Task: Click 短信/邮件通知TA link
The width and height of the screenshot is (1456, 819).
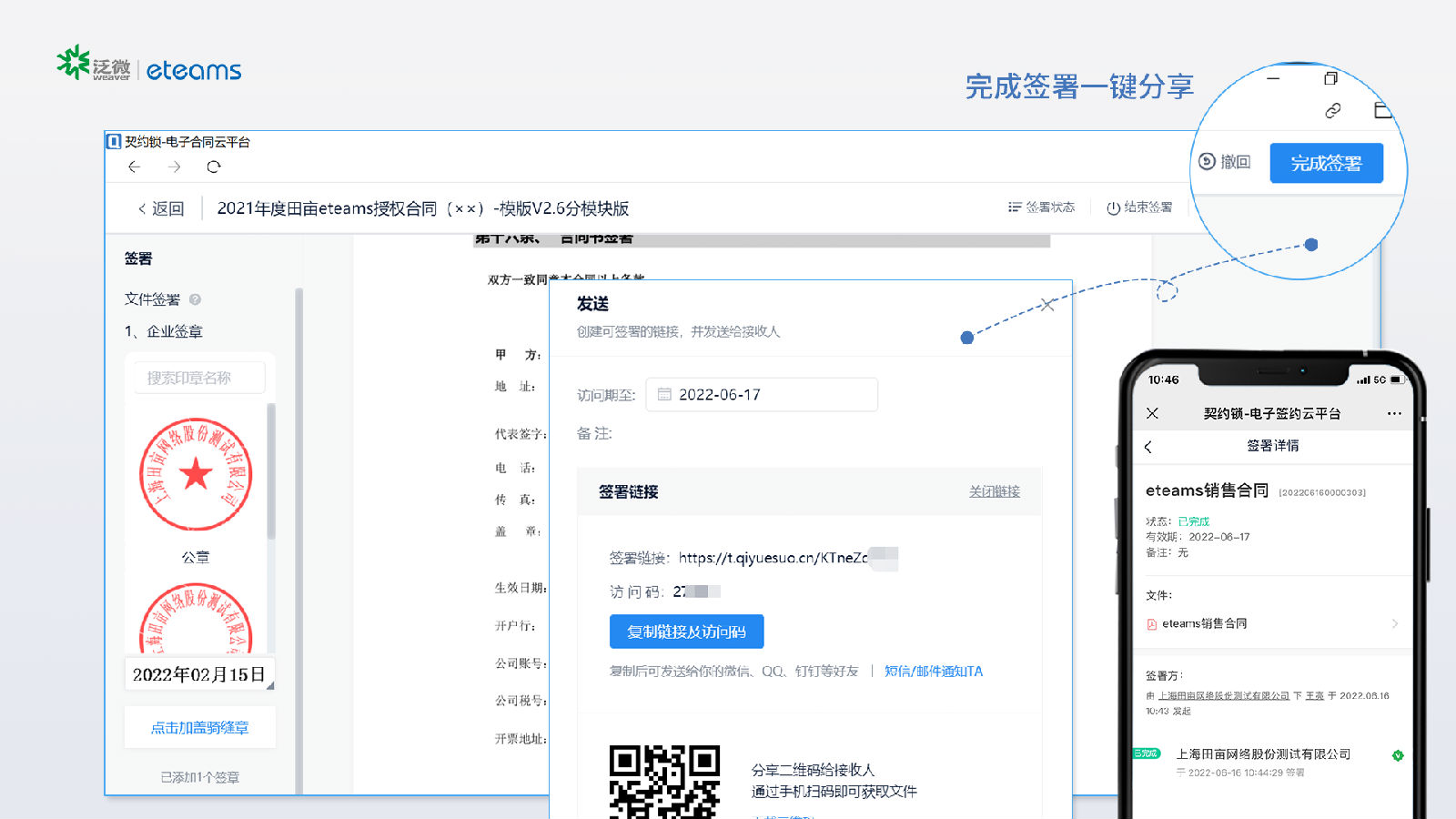Action: point(934,672)
